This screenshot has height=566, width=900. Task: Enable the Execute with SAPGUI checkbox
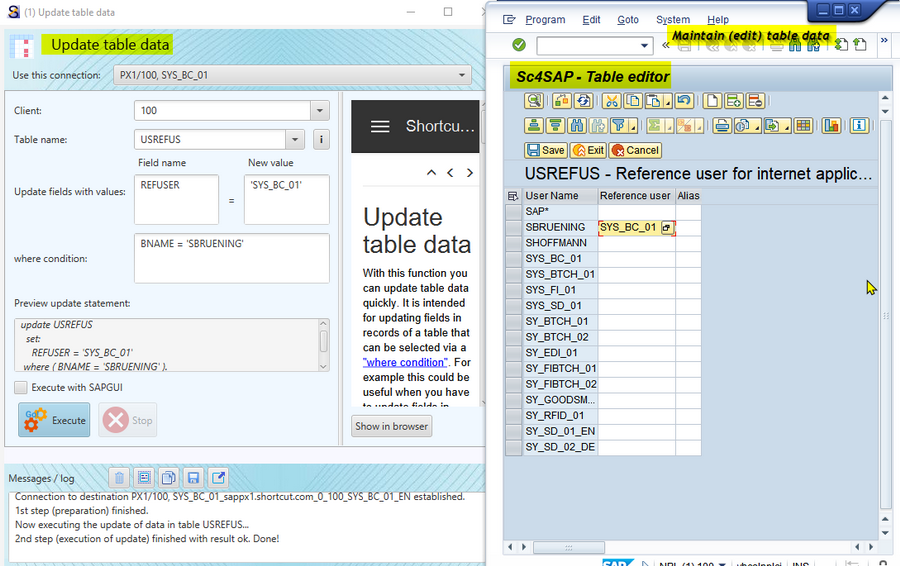click(x=21, y=387)
